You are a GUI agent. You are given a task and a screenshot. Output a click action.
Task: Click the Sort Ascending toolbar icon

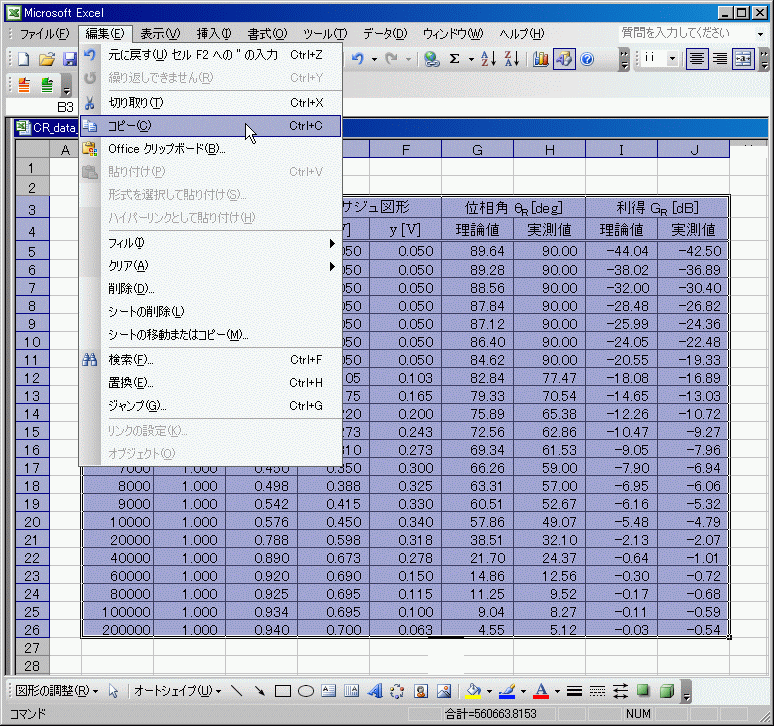[x=488, y=59]
